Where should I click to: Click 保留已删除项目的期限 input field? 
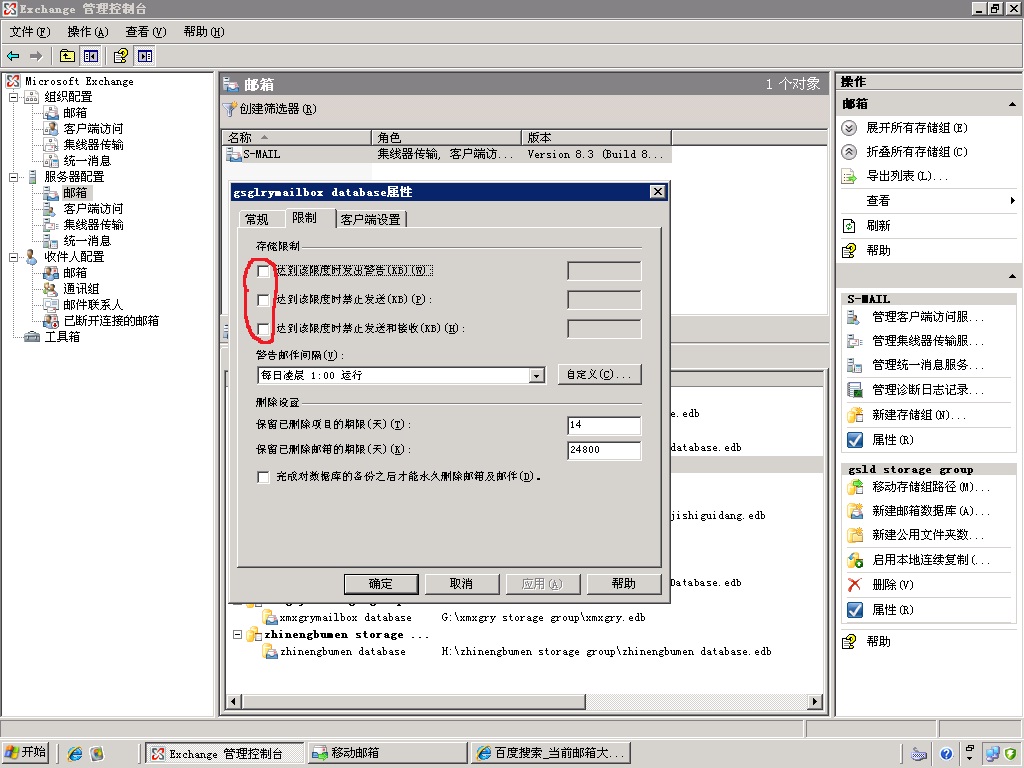[604, 425]
